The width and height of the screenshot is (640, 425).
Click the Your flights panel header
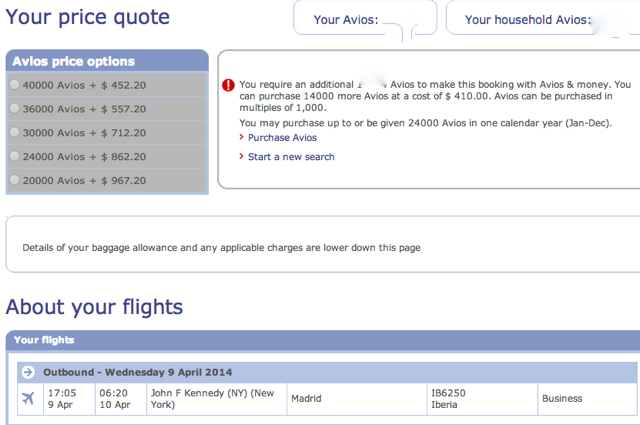323,340
